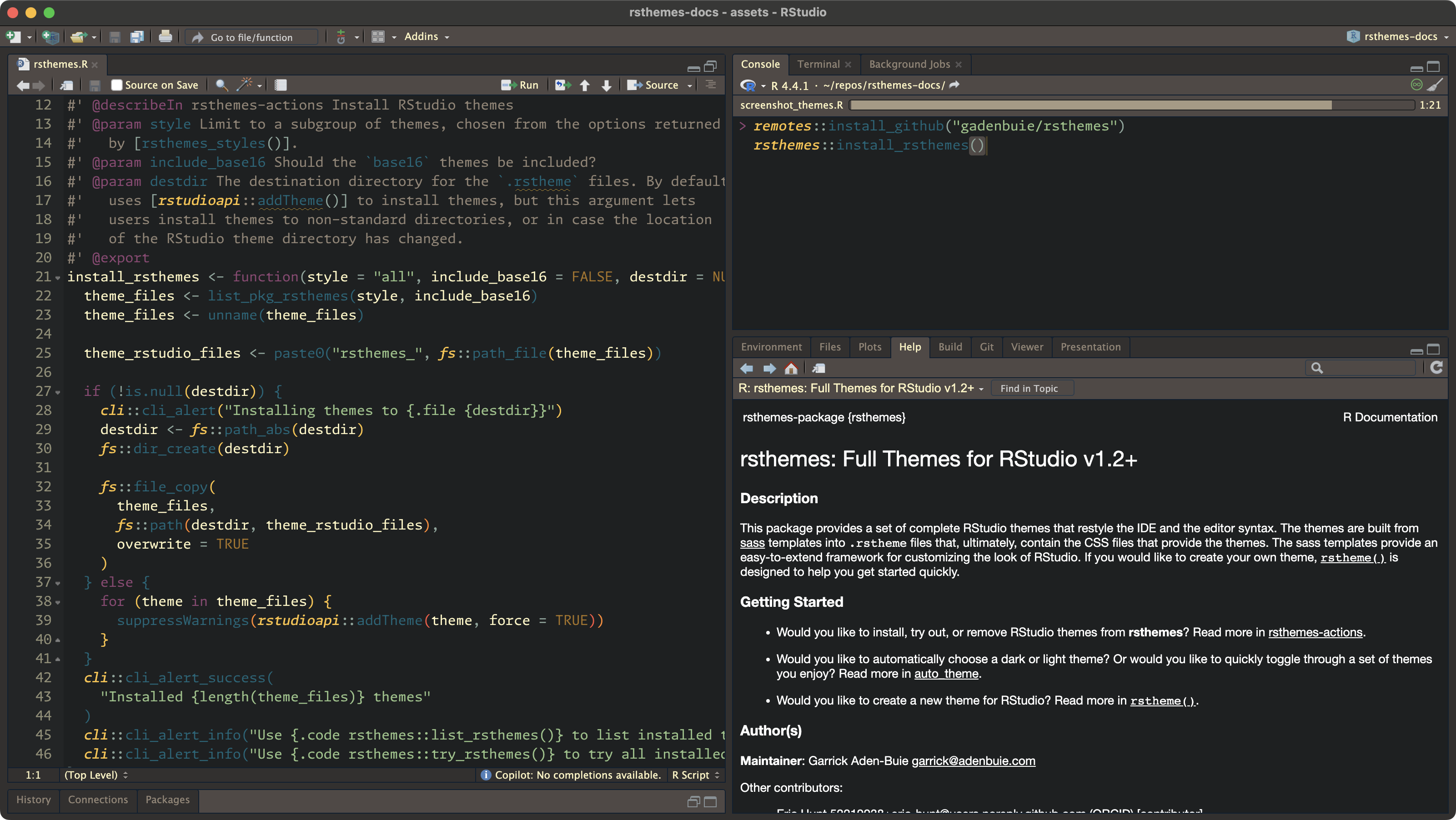Clear the console with the broom icon
Image resolution: width=1456 pixels, height=820 pixels.
click(1435, 85)
